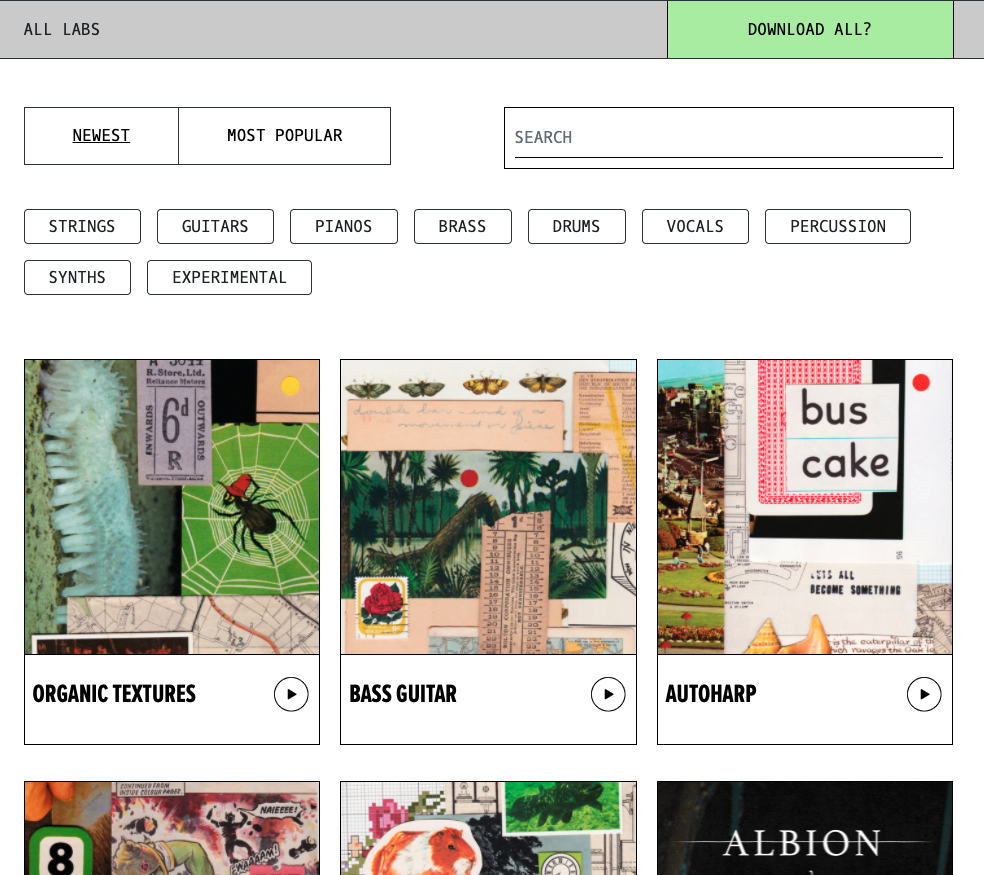Screen dimensions: 984x875
Task: Sort by Newest
Action: click(x=101, y=136)
